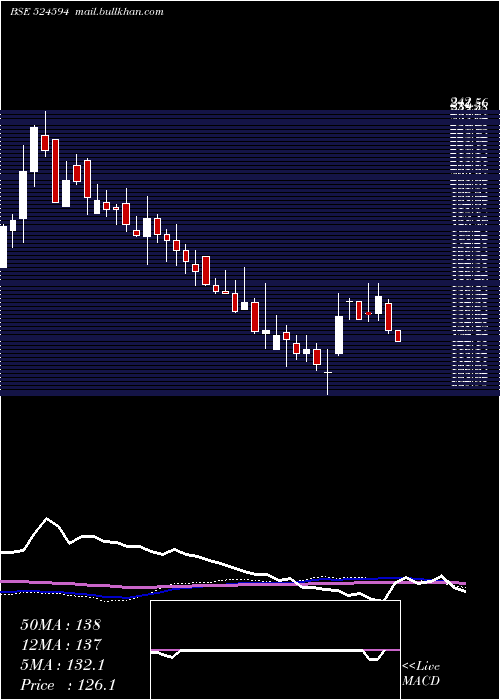Select the 5MA : 132.1 reading
Image resolution: width=500 pixels, height=700 pixels.
[62, 665]
